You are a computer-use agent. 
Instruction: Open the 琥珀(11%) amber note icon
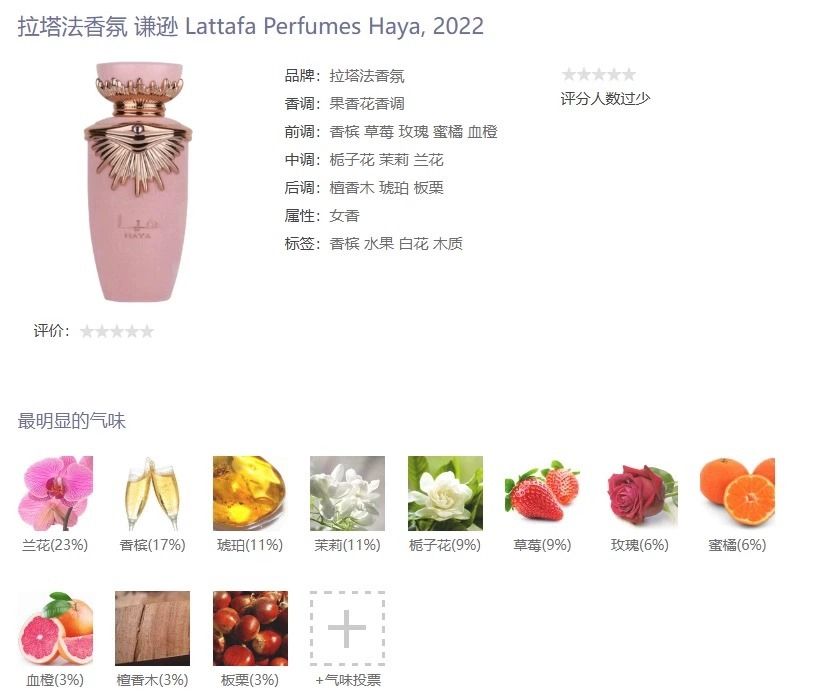pyautogui.click(x=250, y=493)
